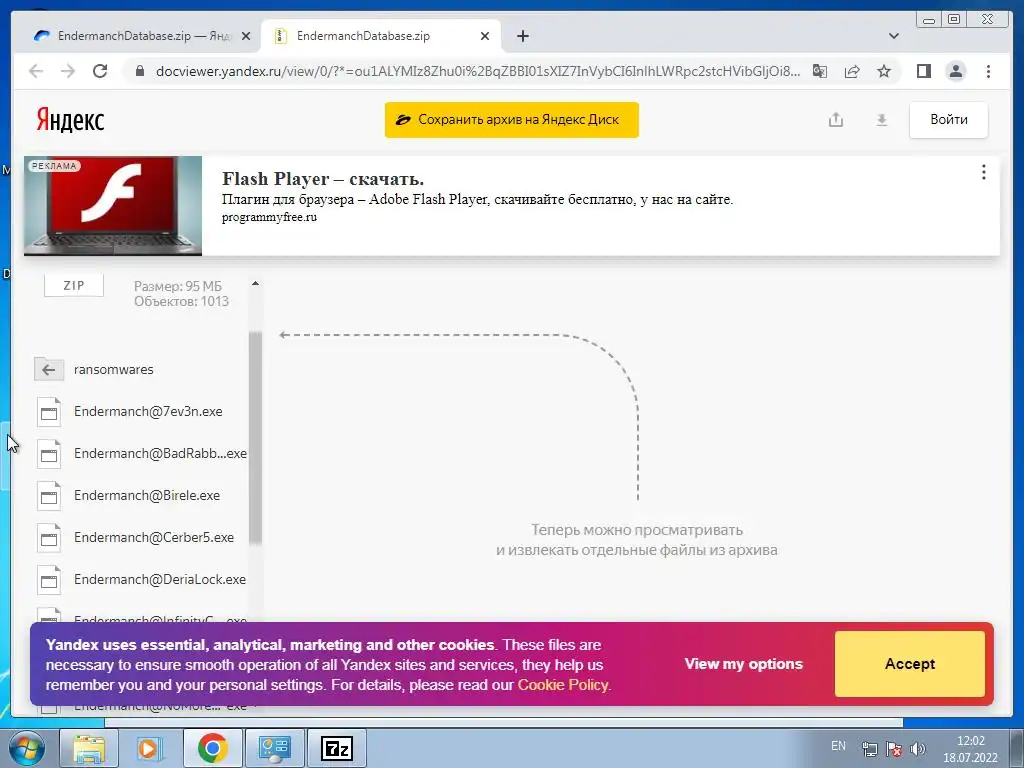
Task: Click the Войти login button
Action: pyautogui.click(x=948, y=120)
